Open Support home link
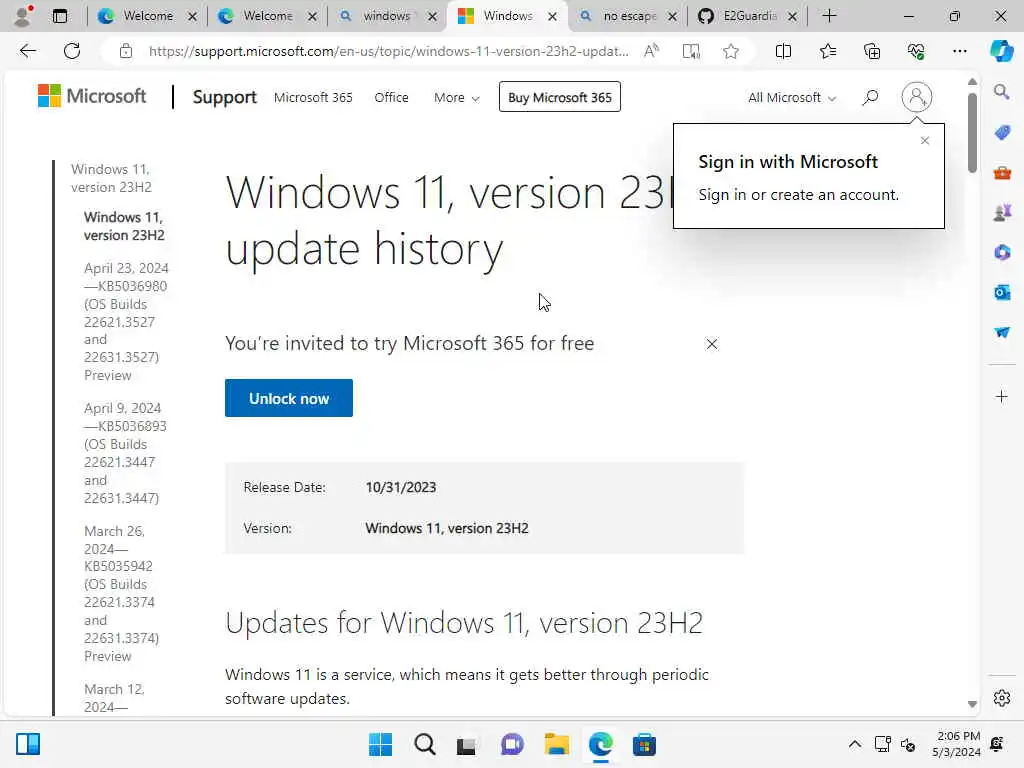Viewport: 1024px width, 768px height. [224, 97]
